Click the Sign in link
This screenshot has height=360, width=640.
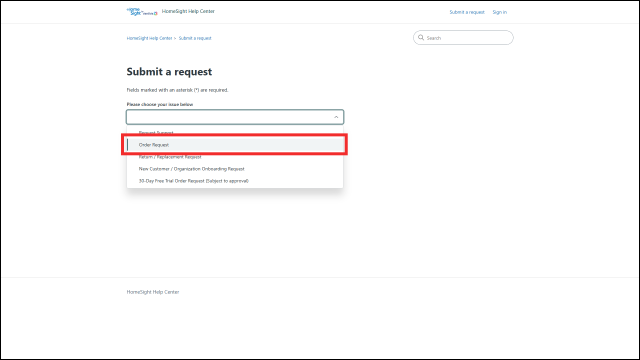point(500,12)
